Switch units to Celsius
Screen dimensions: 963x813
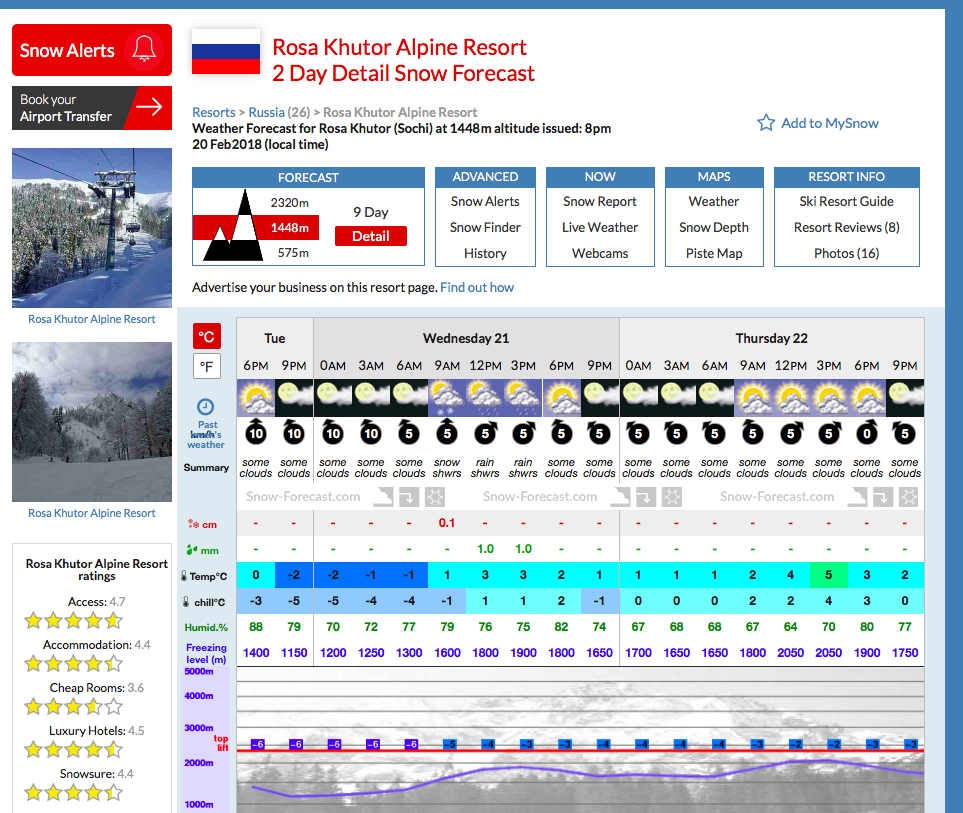pyautogui.click(x=206, y=336)
